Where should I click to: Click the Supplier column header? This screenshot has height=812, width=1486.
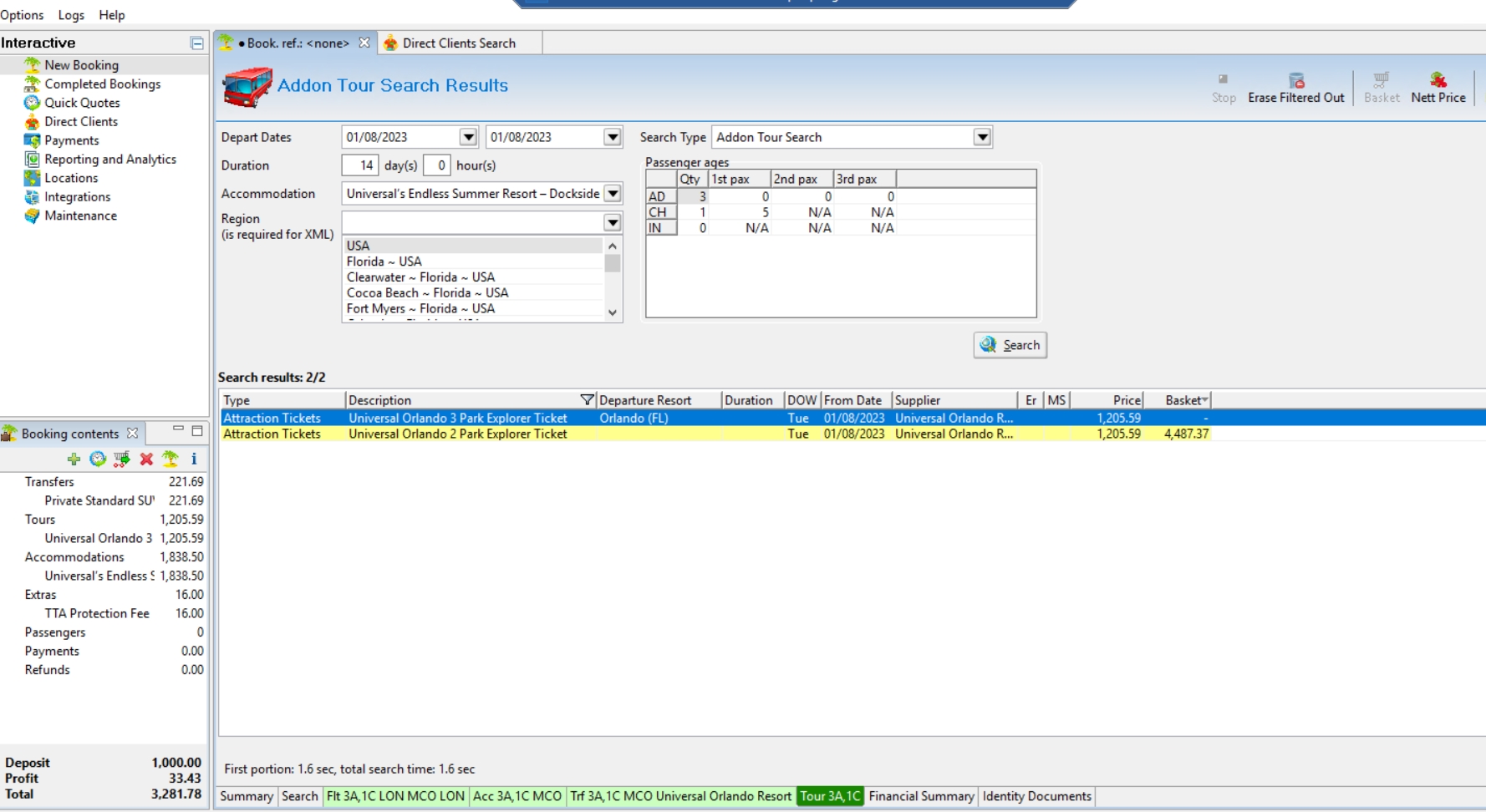[954, 400]
